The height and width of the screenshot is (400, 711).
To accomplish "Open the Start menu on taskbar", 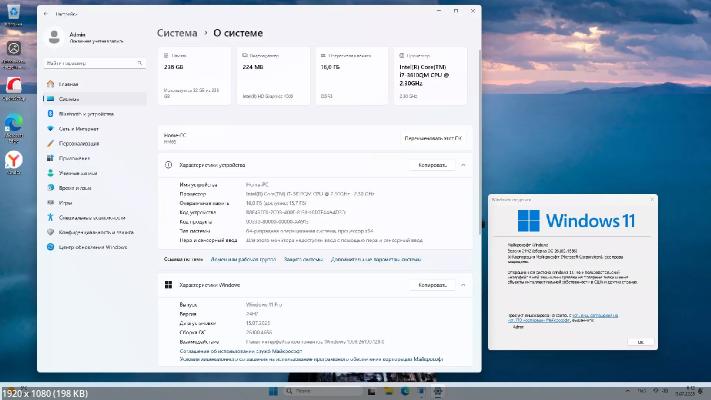I will click(x=273, y=391).
